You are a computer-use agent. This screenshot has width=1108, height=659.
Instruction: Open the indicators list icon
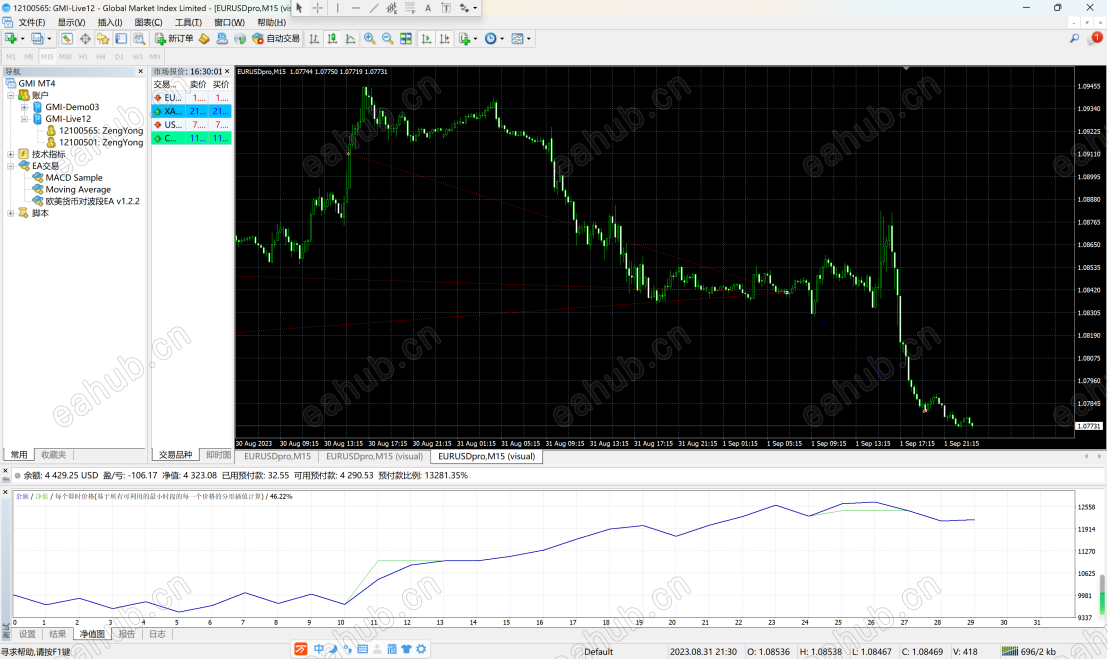pyautogui.click(x=464, y=39)
